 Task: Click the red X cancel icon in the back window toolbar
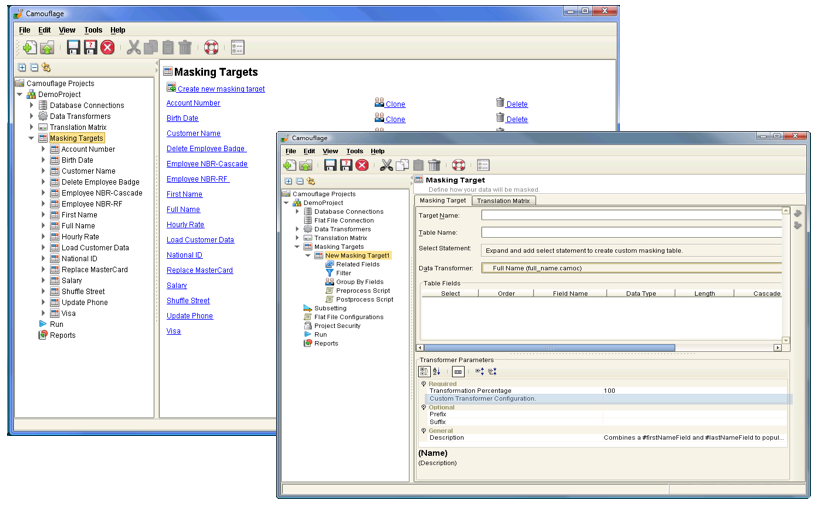coord(108,48)
